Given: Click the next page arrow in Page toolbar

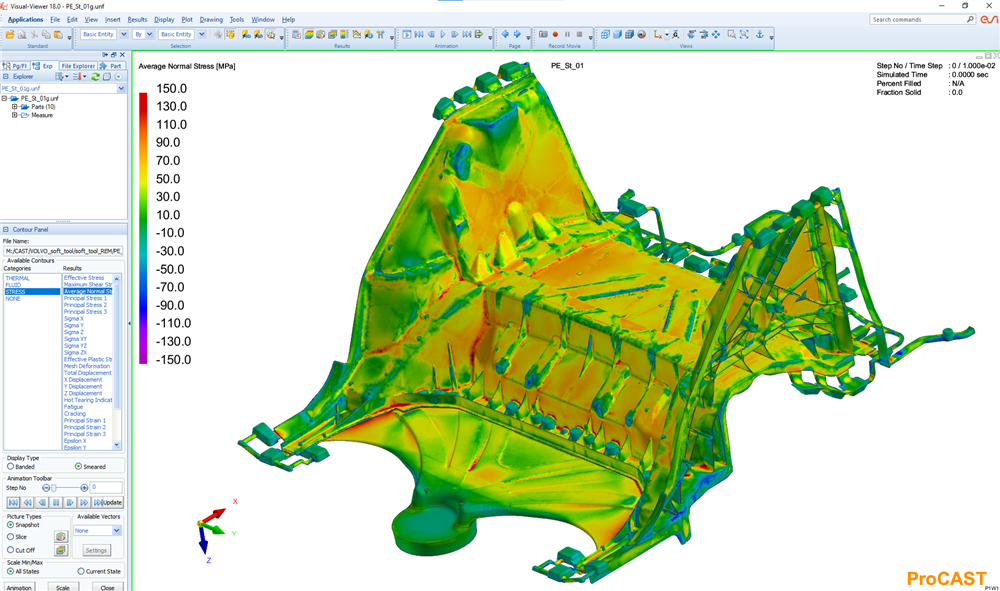Looking at the screenshot, I should (x=518, y=34).
